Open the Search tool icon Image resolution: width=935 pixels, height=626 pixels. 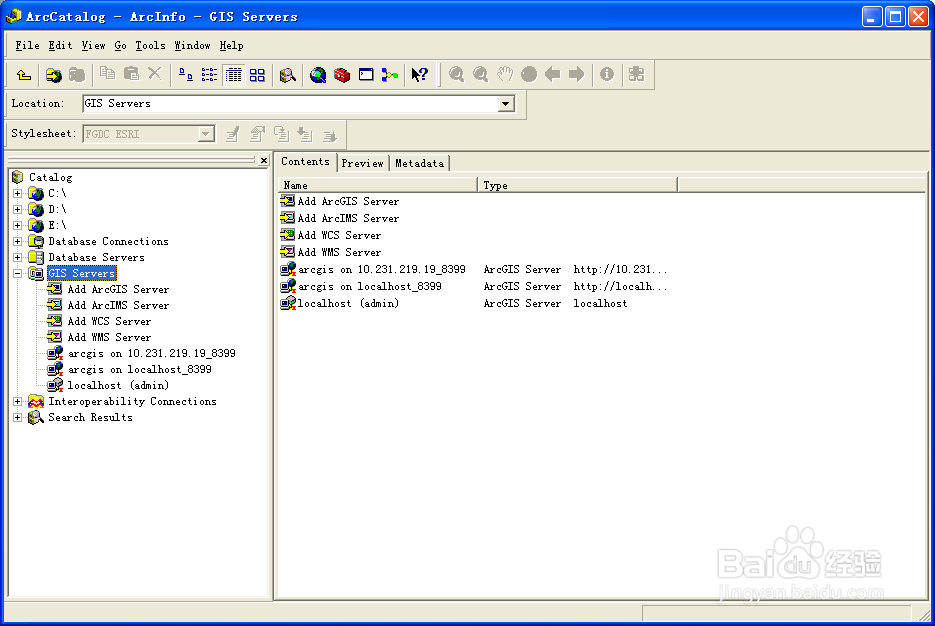(x=287, y=75)
